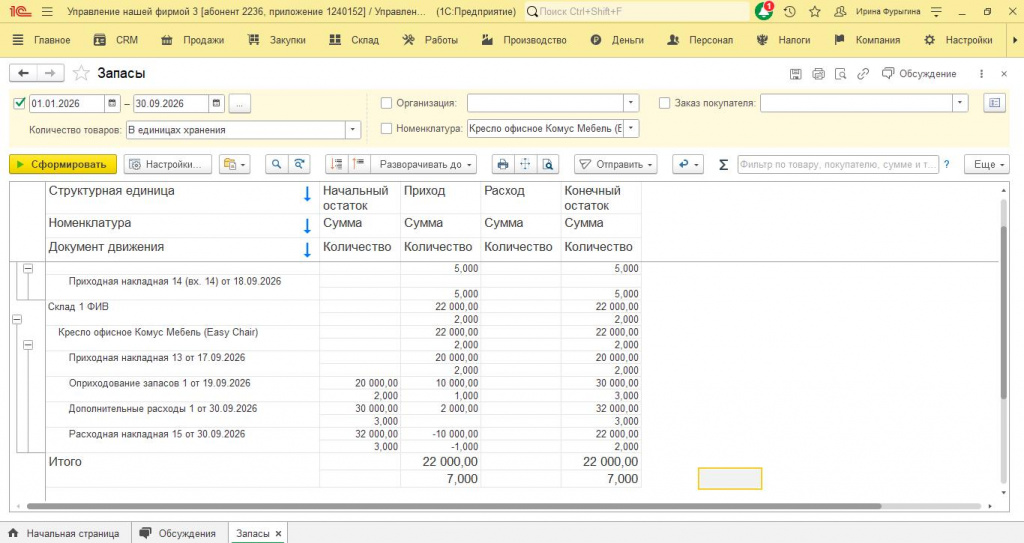Go forward with the right arrow button

[x=50, y=73]
